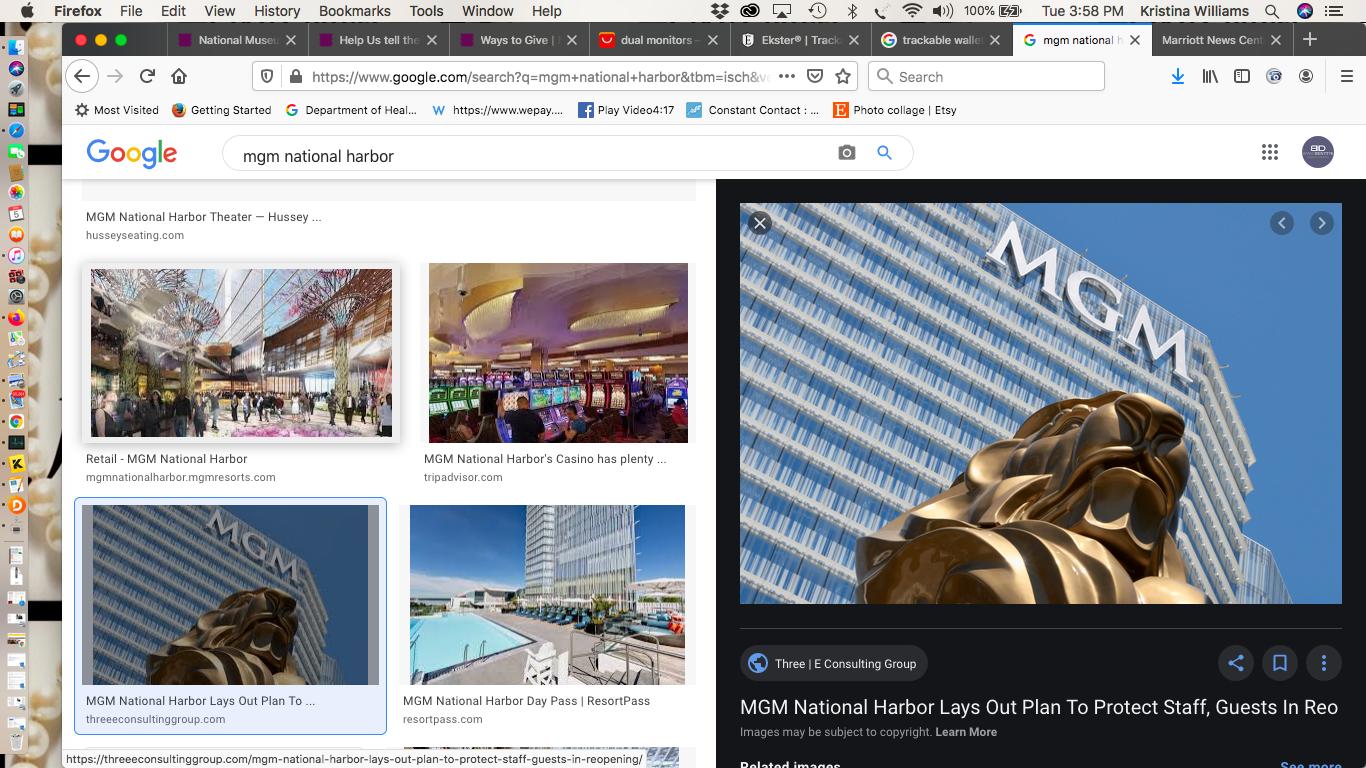
Task: Save the previewed image to collection
Action: tap(1280, 663)
